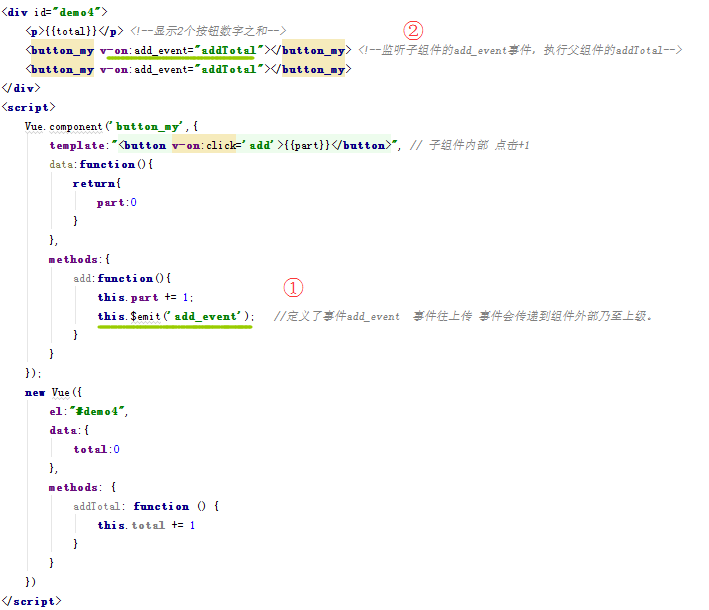The width and height of the screenshot is (709, 610).
Task: Click "methods: {" inside new Vue
Action: 82,487
